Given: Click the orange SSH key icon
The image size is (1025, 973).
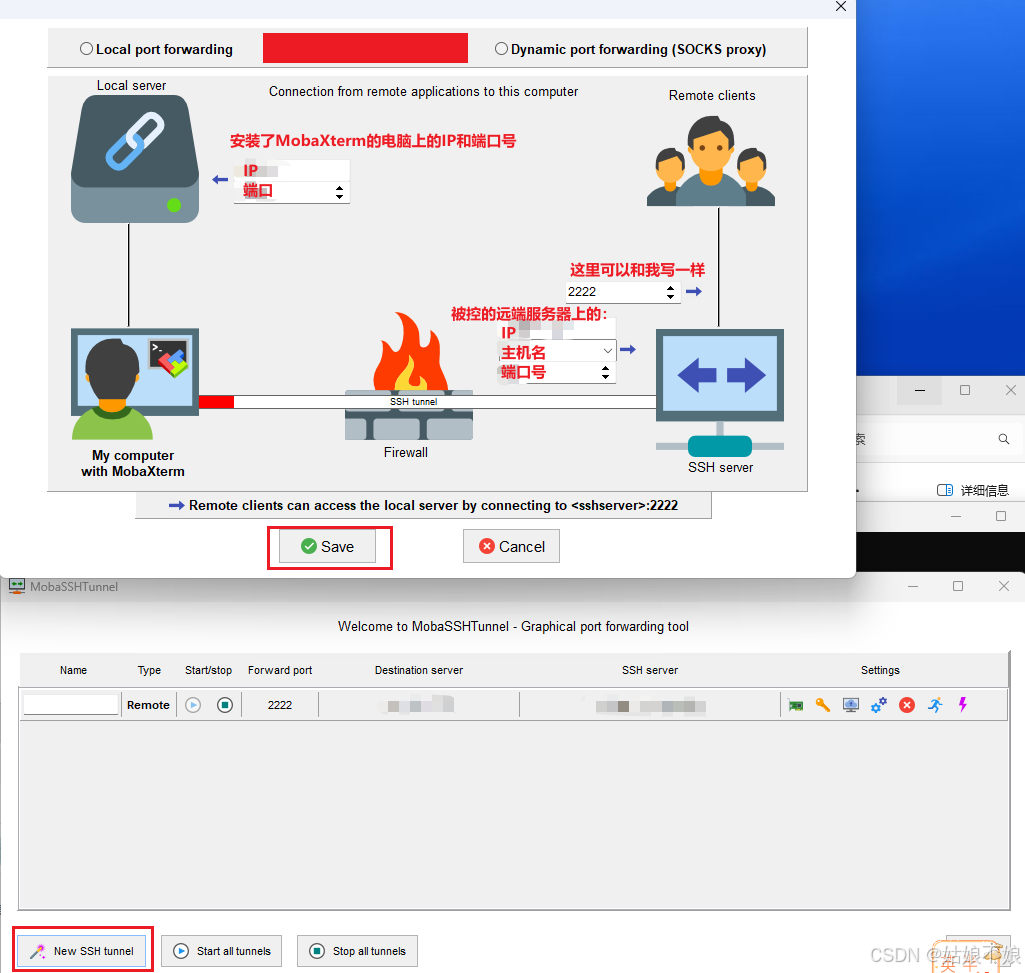Looking at the screenshot, I should tap(823, 705).
